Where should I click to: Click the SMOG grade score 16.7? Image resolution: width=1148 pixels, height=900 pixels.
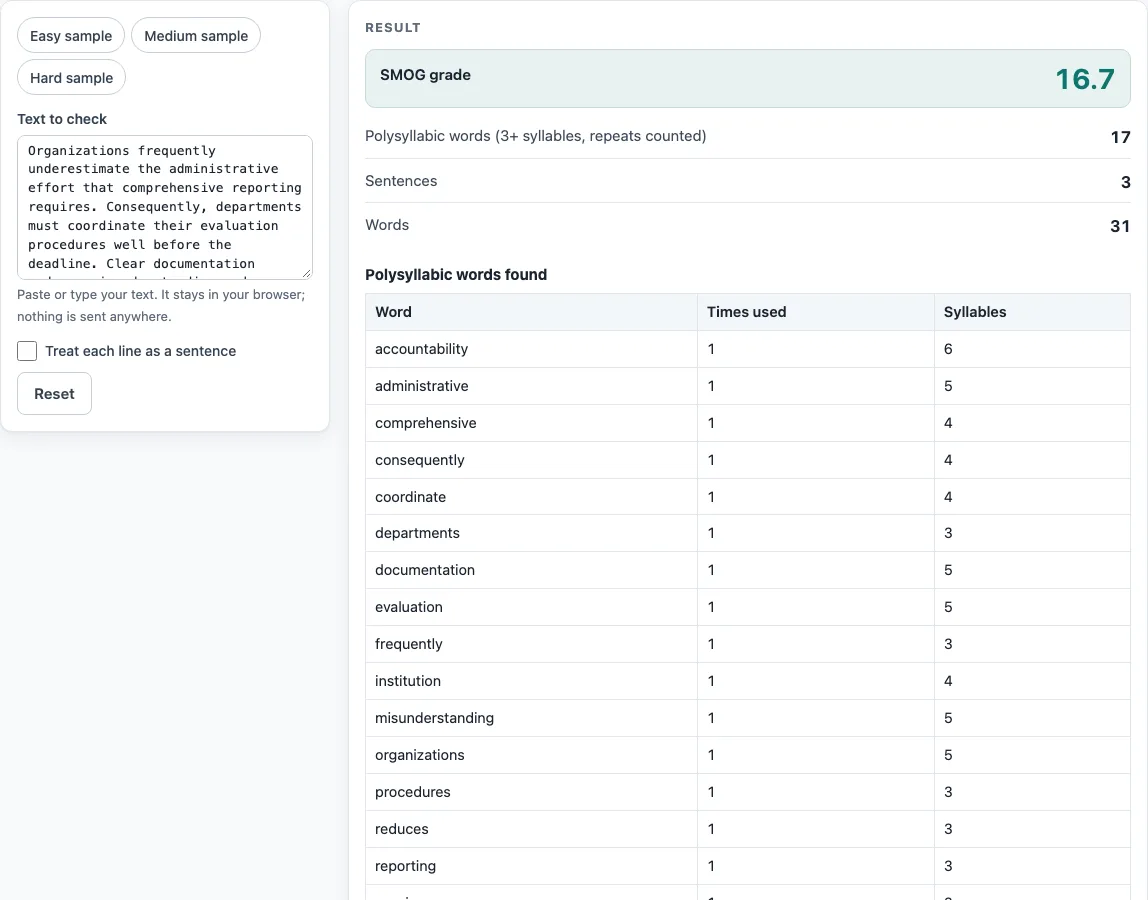(1085, 78)
